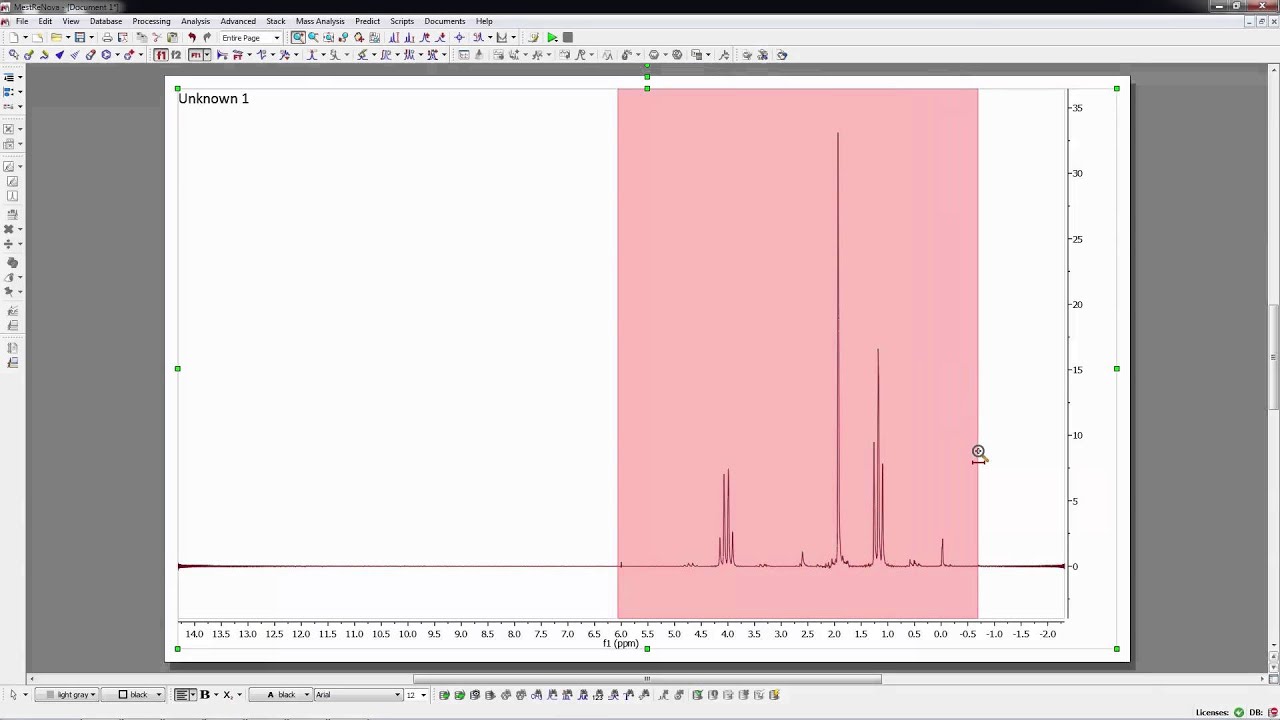1280x720 pixels.
Task: Open the Advanced menu
Action: click(x=238, y=21)
